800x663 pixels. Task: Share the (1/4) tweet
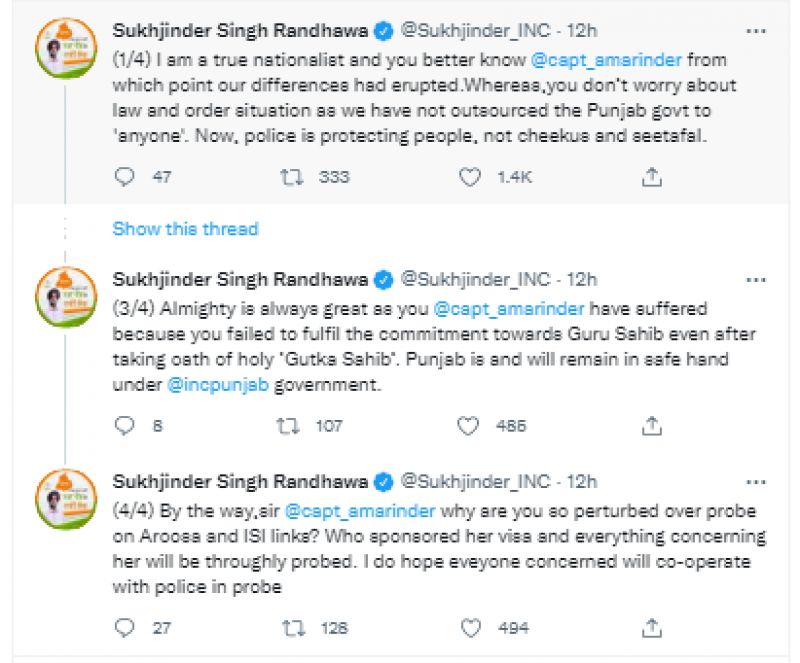point(652,177)
